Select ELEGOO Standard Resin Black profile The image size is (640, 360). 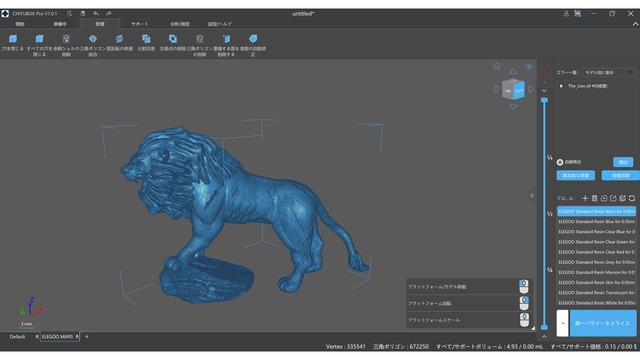tap(596, 211)
